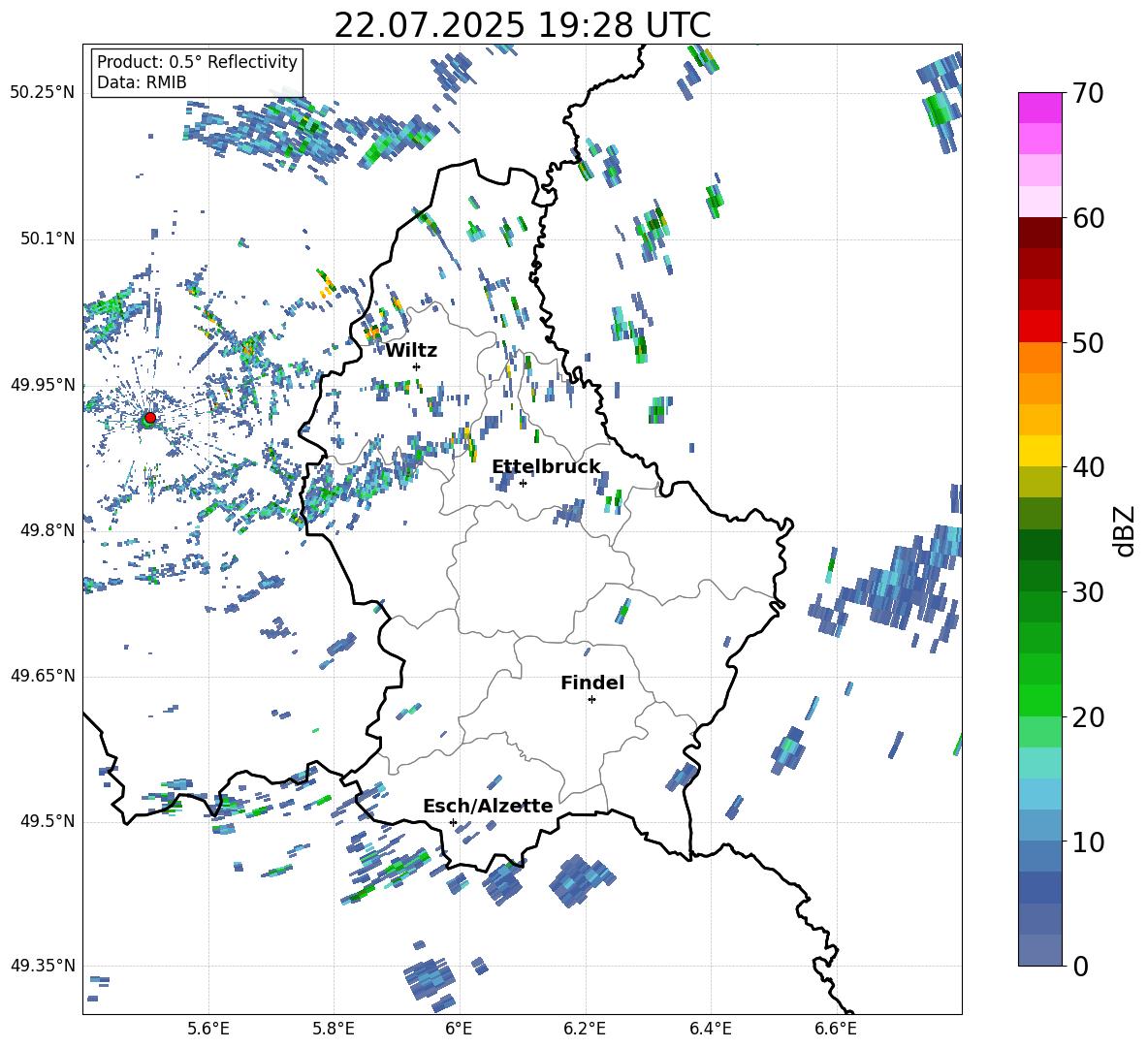Click the latitude label '49.8°N'
This screenshot has height=1048, width=1148.
tap(47, 530)
